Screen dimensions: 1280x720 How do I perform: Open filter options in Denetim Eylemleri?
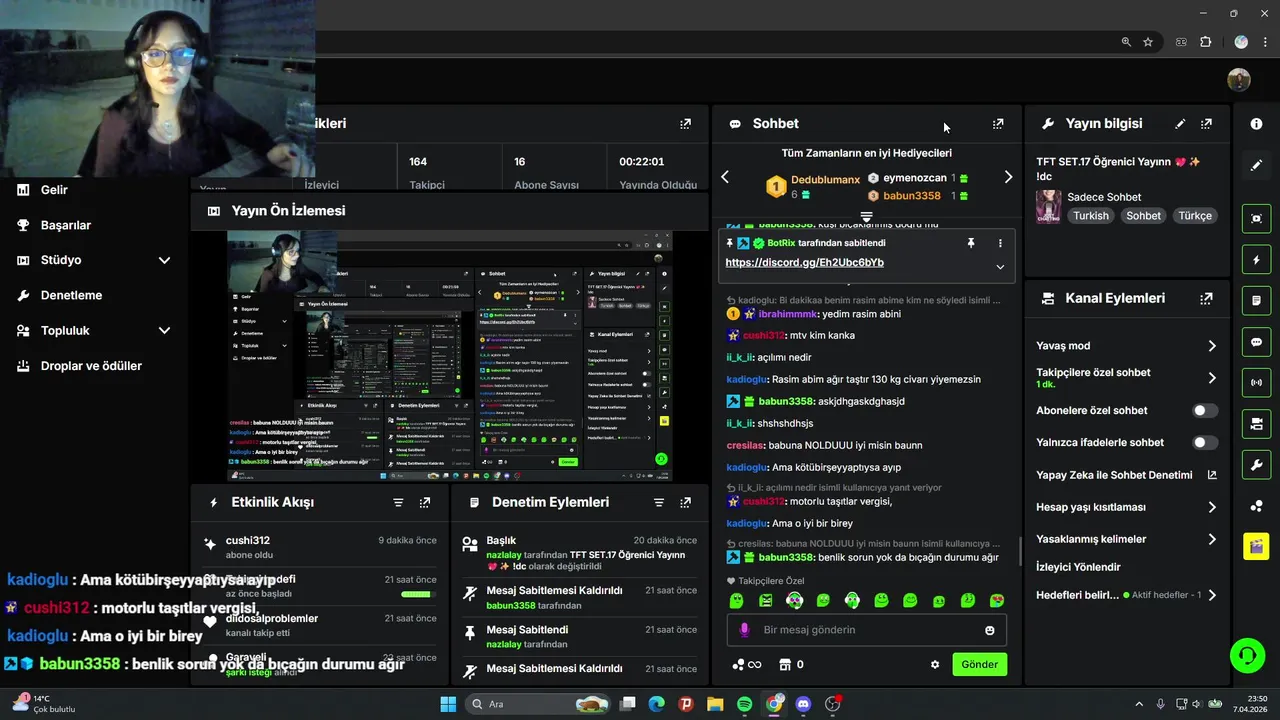pos(658,503)
